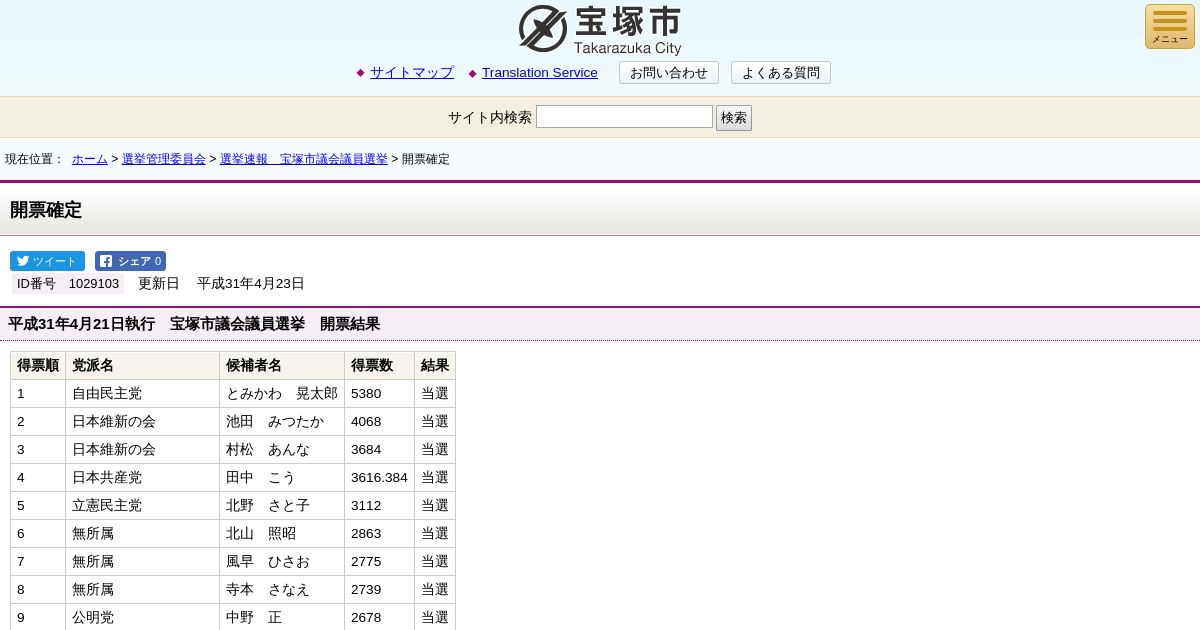The width and height of the screenshot is (1200, 630).
Task: Select the 日本共産党 party cell
Action: (x=143, y=478)
